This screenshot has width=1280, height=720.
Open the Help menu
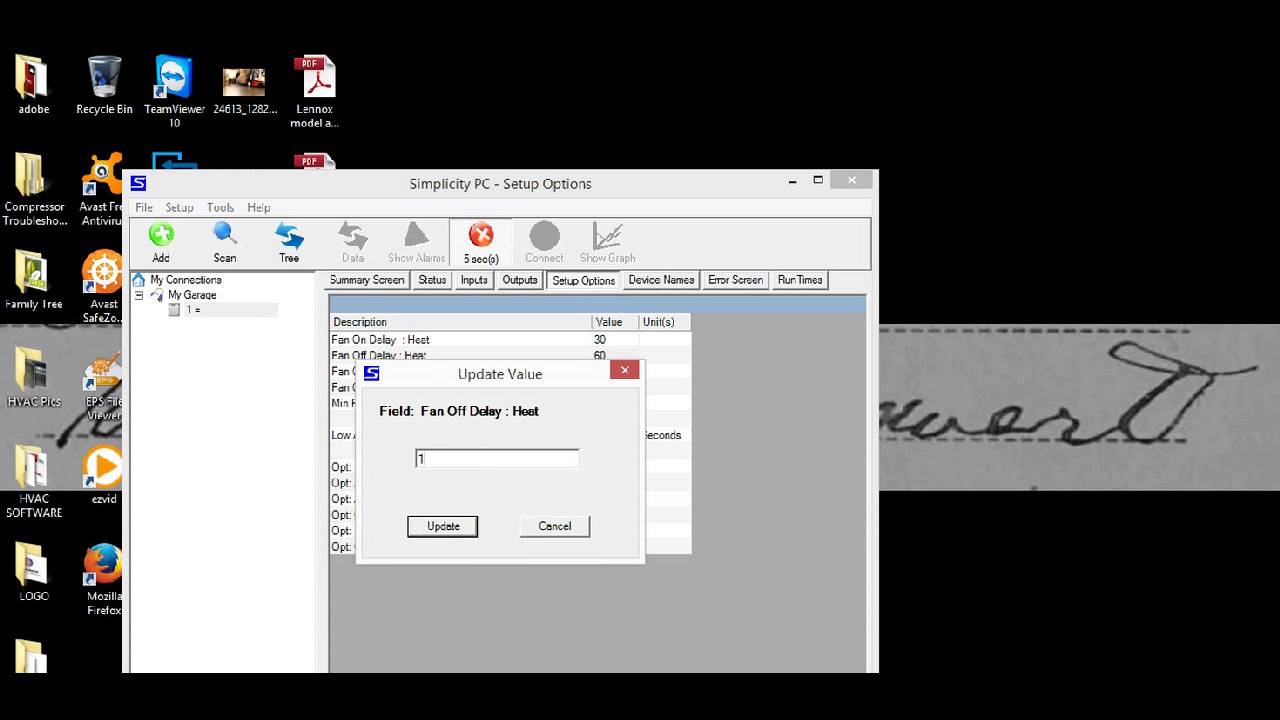coord(259,208)
